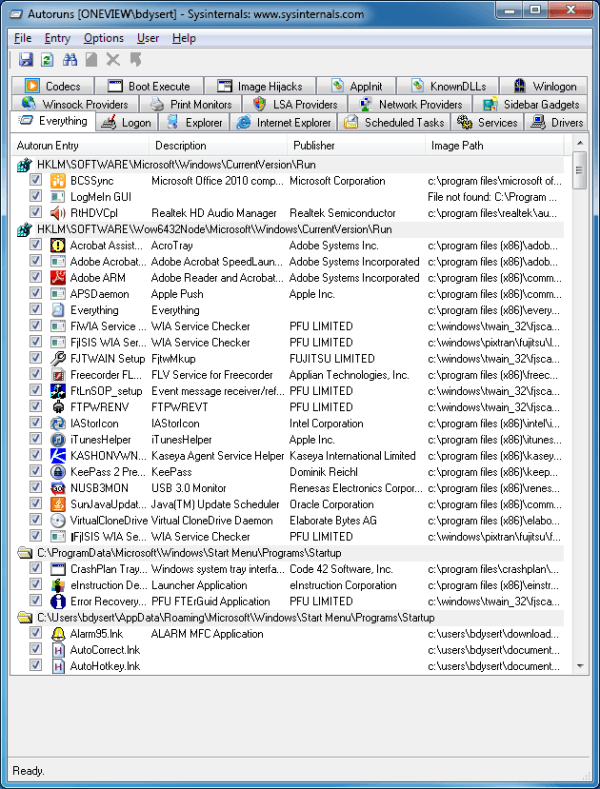Click the scrollbar down arrow
Screen dimensions: 600x789
(580, 666)
